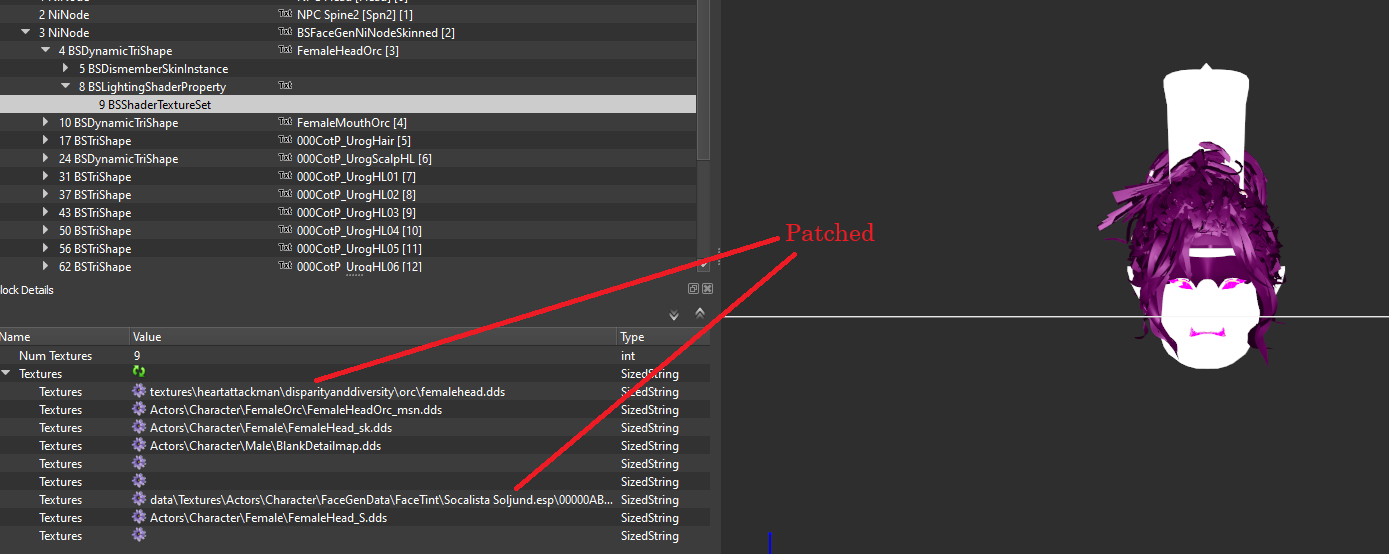Select the 17 BSTriShape row

click(348, 141)
